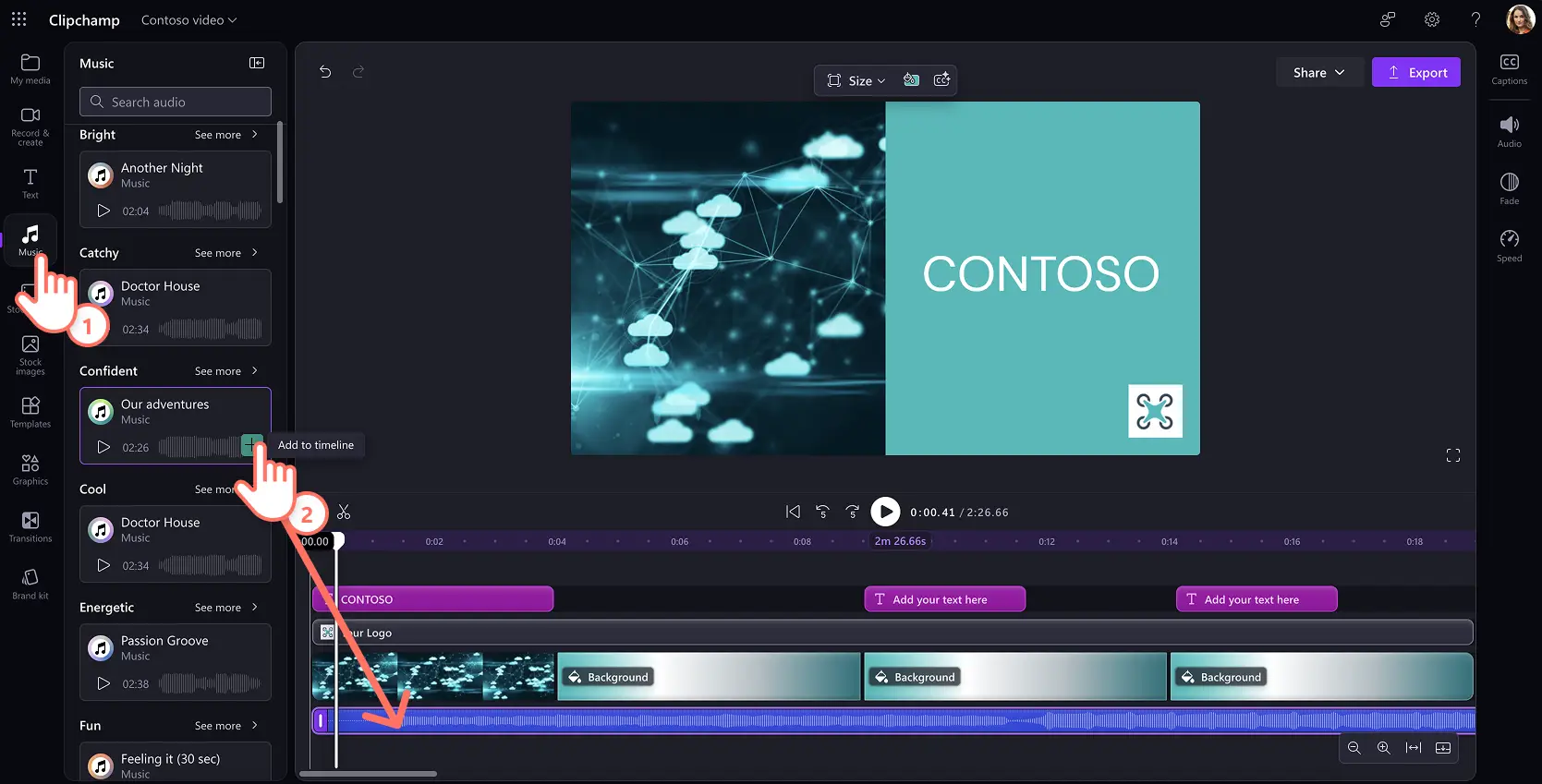Click the Clipchamp logo text
The image size is (1542, 784).
[84, 19]
